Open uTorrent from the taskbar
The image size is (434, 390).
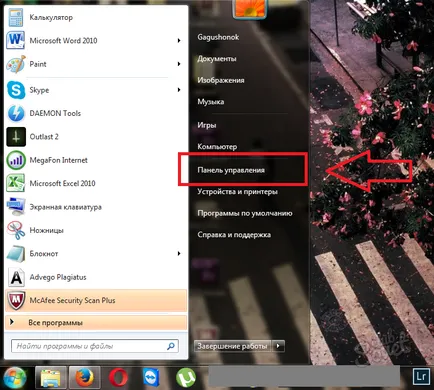[186, 378]
